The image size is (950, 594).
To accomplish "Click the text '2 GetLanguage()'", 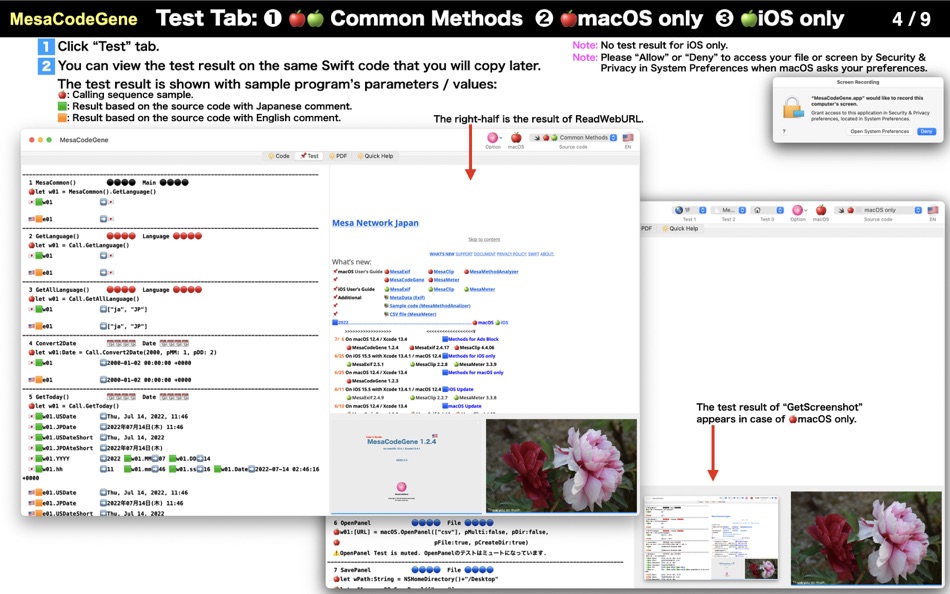I will [56, 236].
